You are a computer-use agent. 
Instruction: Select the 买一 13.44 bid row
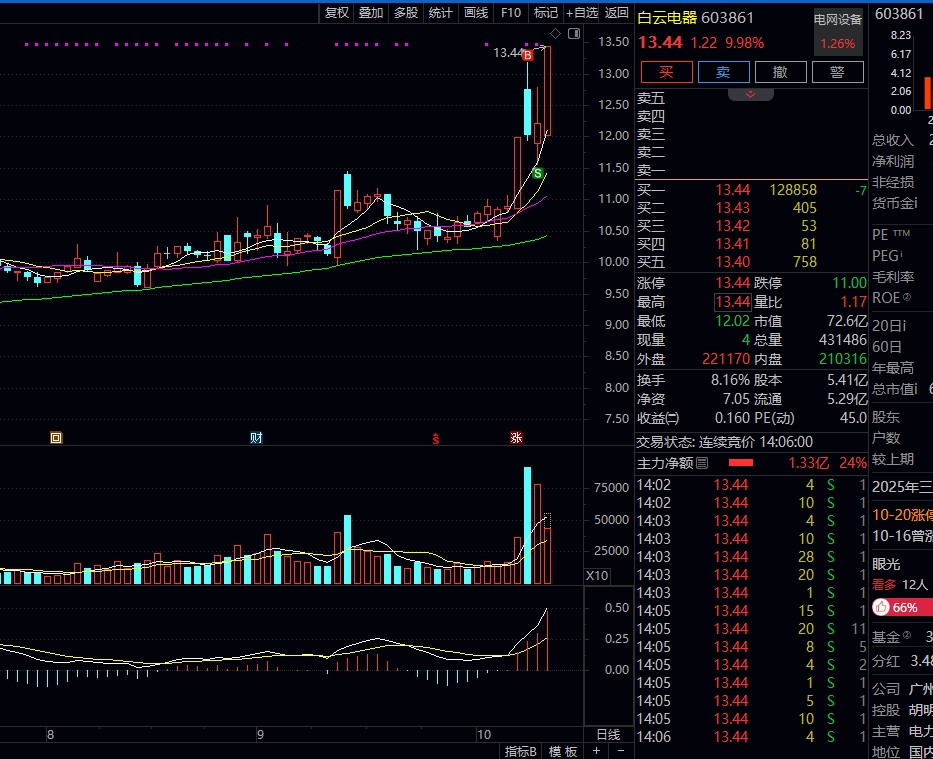click(752, 190)
